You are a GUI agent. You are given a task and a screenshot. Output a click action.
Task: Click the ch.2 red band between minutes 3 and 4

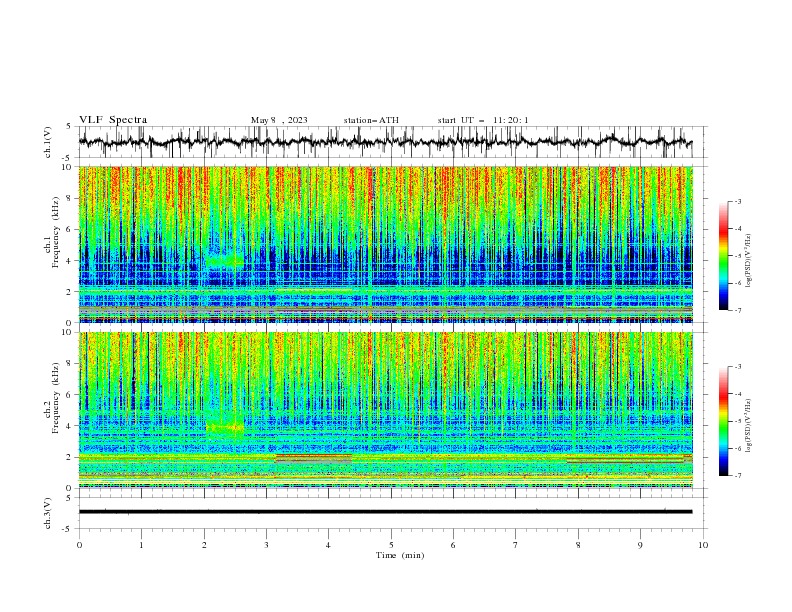click(x=314, y=456)
